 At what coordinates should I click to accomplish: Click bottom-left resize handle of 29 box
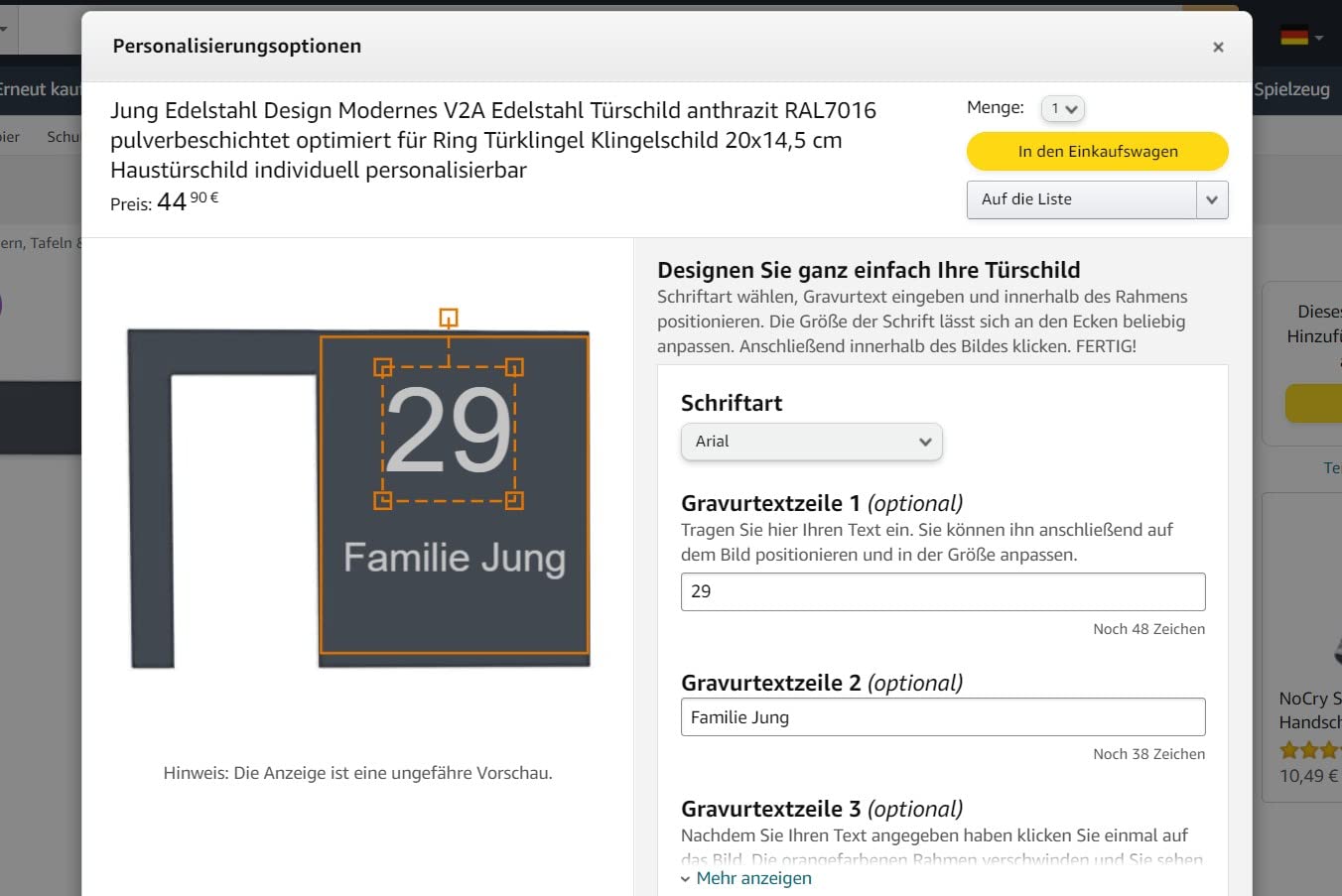click(x=383, y=500)
